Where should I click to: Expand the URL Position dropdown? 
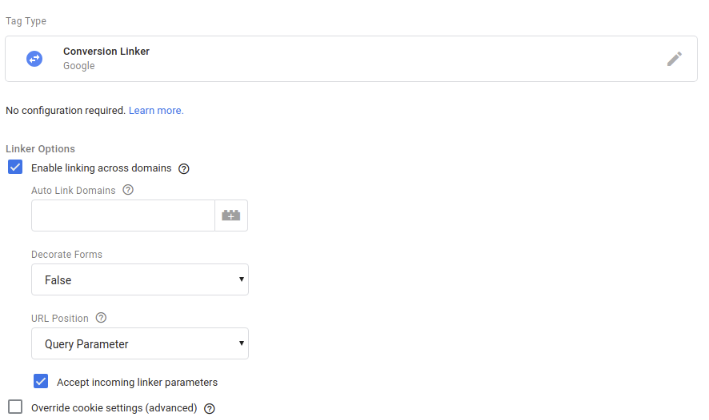(140, 344)
